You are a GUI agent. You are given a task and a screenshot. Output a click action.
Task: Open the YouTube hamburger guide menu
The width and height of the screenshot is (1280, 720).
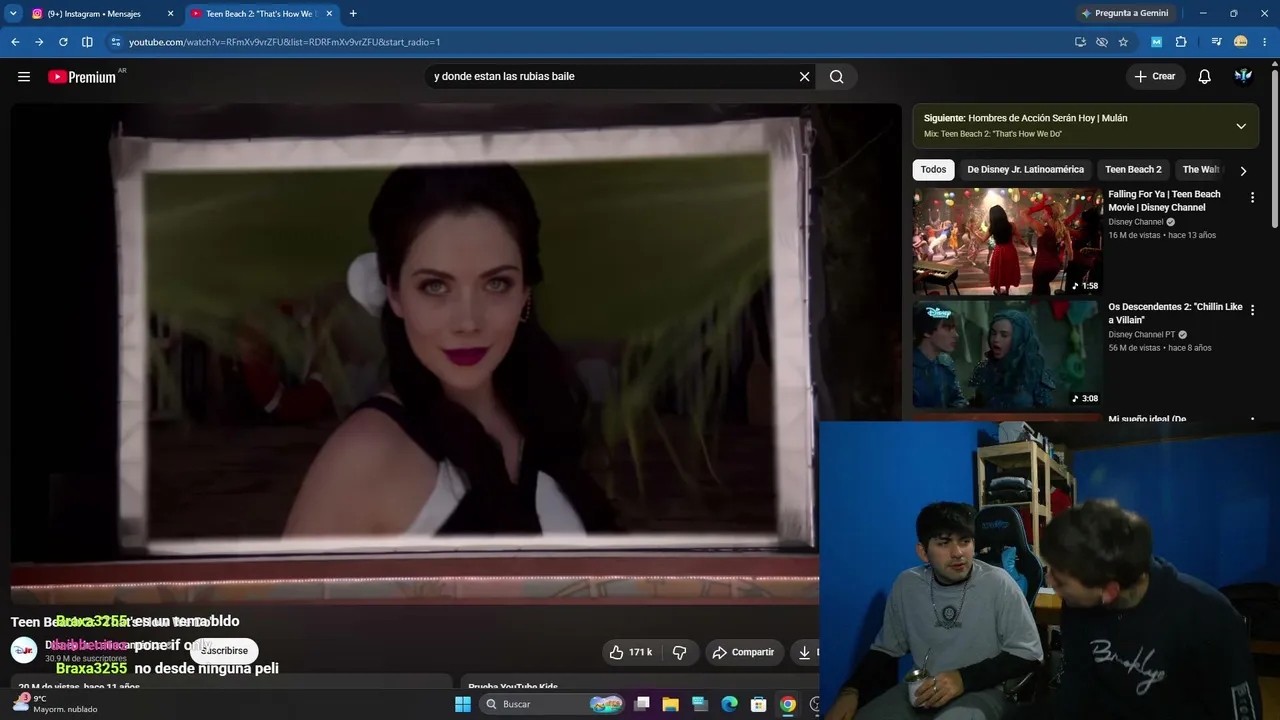click(24, 77)
